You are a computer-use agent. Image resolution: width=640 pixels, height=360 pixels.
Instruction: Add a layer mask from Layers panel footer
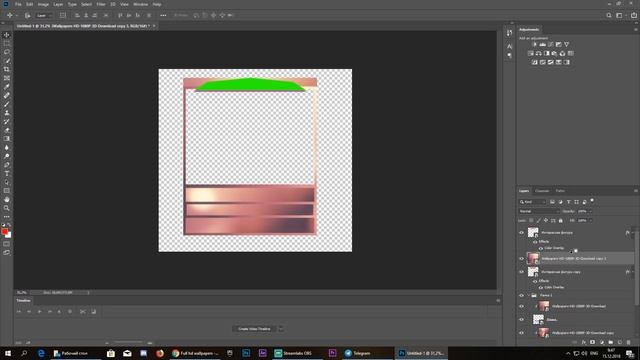tap(593, 342)
